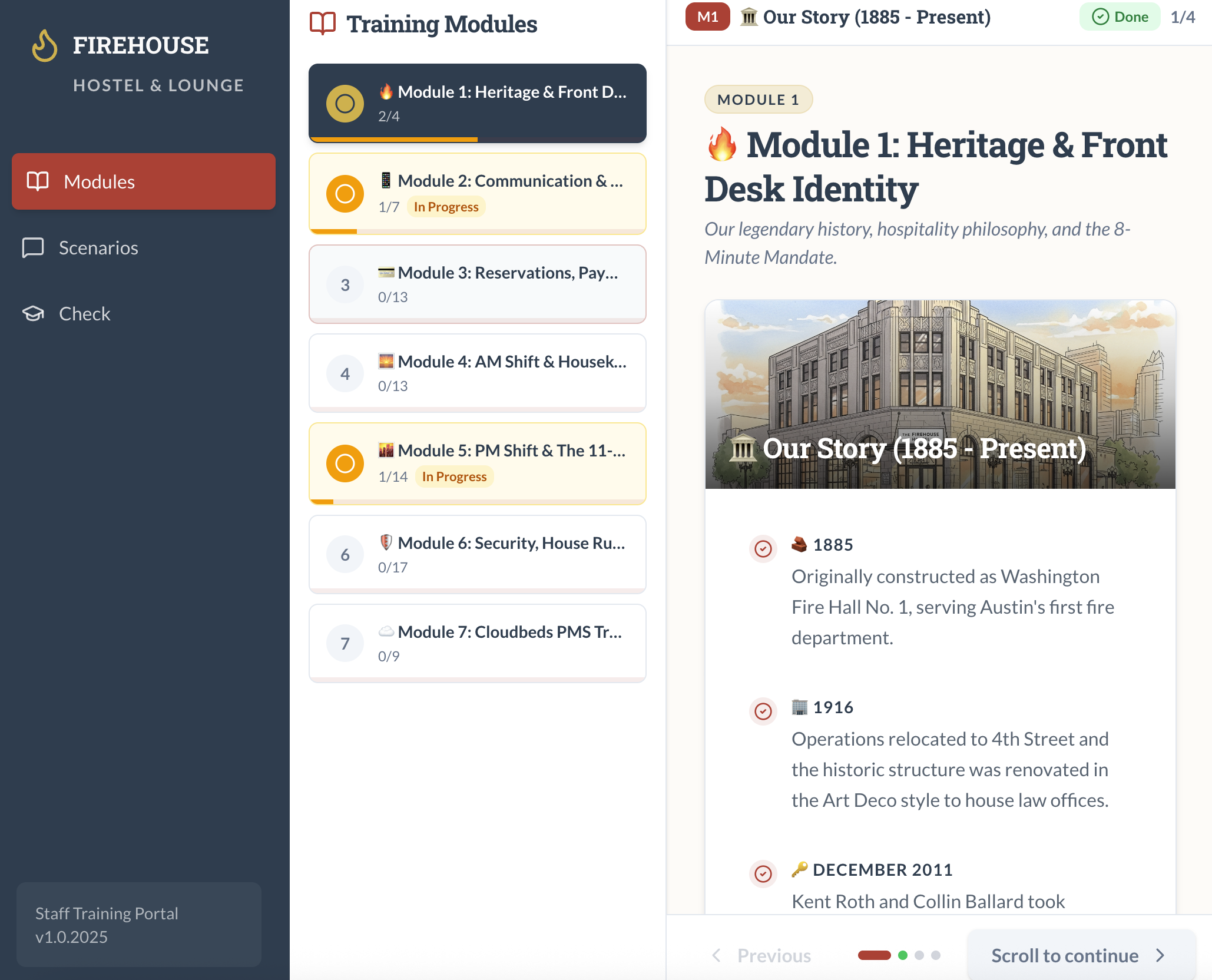Toggle the 1885 timeline checkmark
The height and width of the screenshot is (980, 1212).
pos(763,549)
